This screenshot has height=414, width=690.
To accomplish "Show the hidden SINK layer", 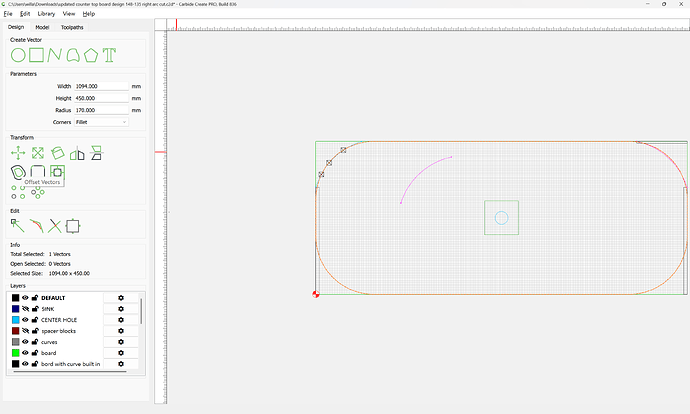I will tap(25, 309).
